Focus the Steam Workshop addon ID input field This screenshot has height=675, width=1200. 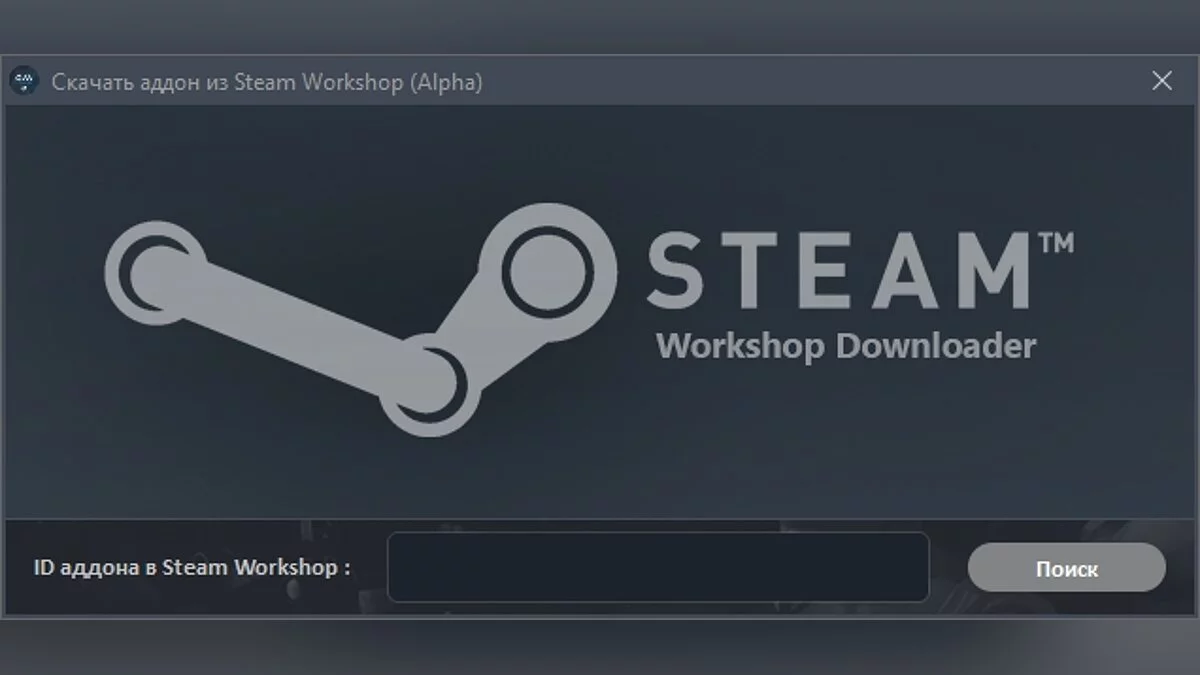pyautogui.click(x=658, y=567)
